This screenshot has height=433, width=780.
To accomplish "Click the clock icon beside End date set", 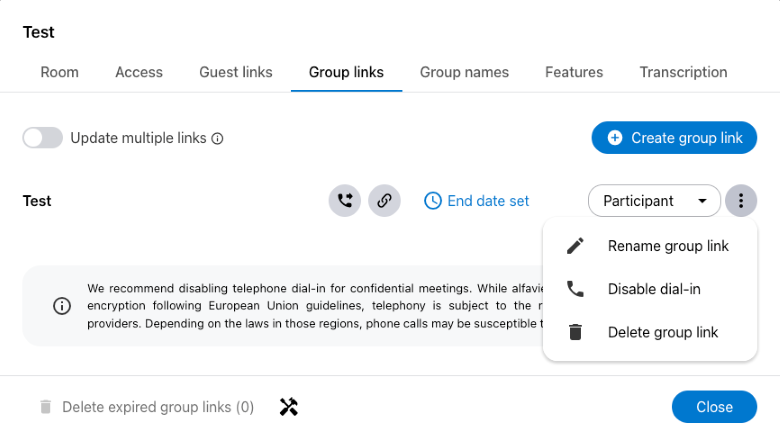I will (x=433, y=201).
